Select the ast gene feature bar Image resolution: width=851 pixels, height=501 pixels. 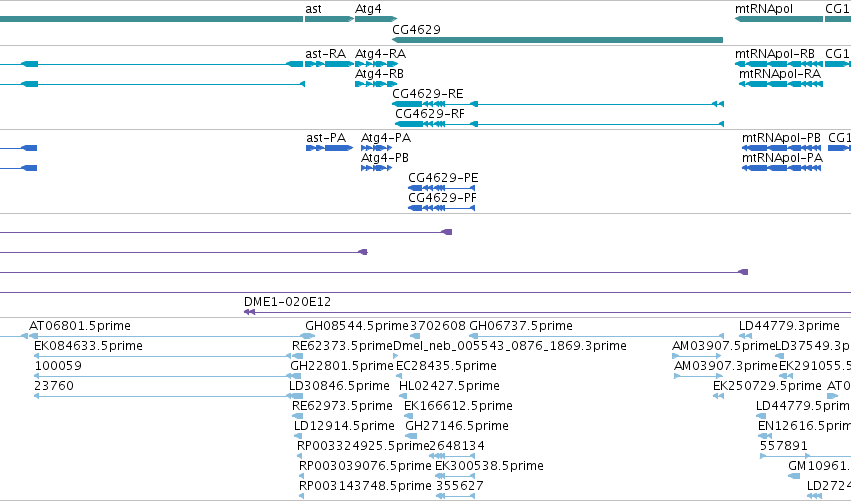(x=329, y=19)
